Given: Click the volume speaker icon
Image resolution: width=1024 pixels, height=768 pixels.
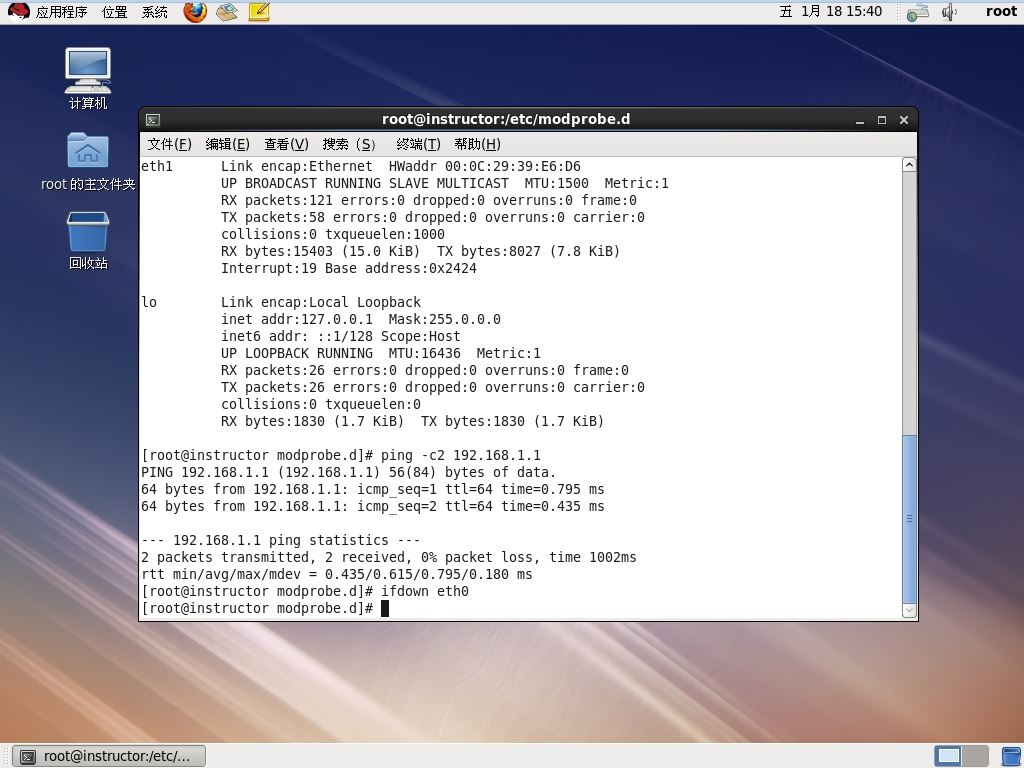Looking at the screenshot, I should coord(949,12).
